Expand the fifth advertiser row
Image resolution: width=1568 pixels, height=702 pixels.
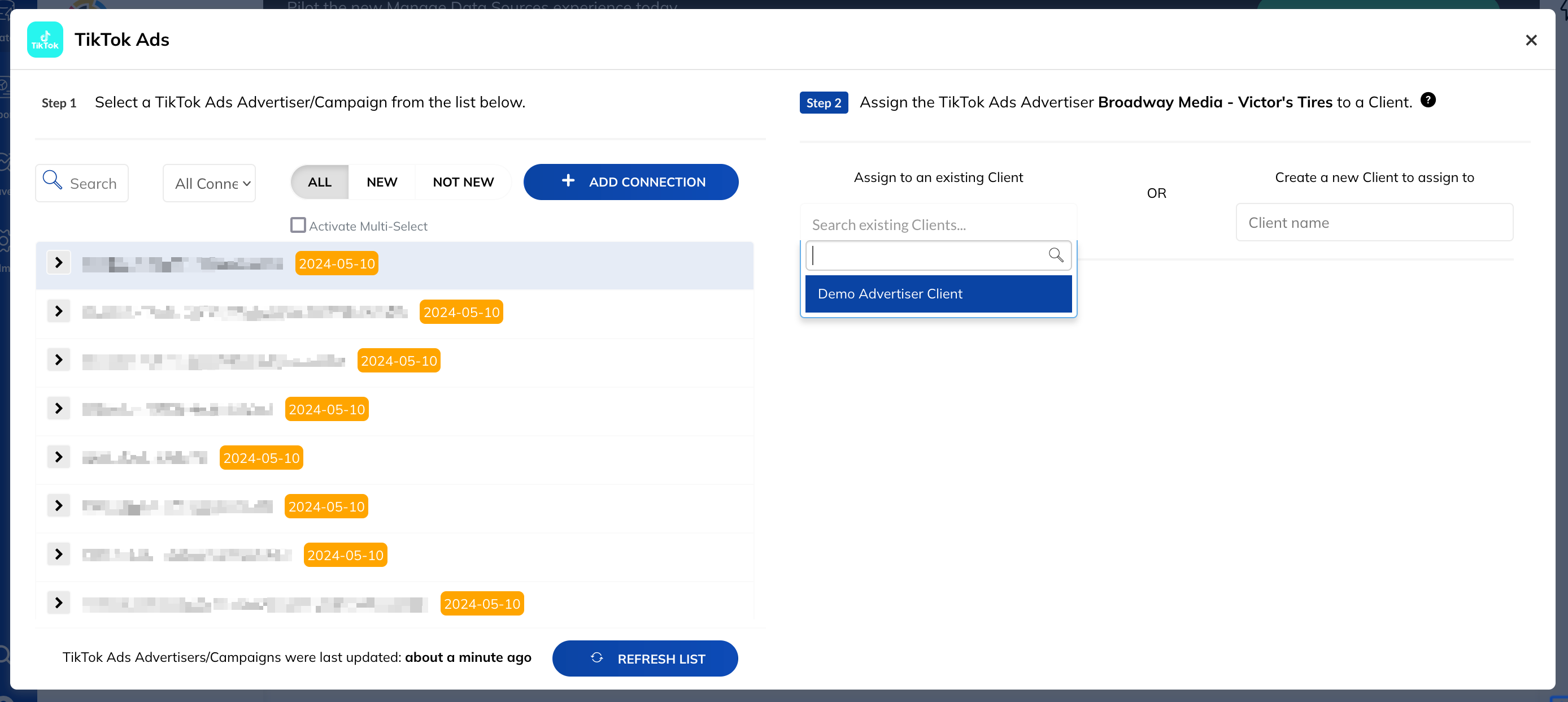coord(58,457)
